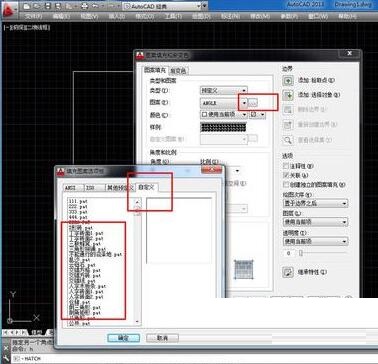Click the Save As icon in quick access toolbar
378x364 pixels.
click(x=58, y=6)
